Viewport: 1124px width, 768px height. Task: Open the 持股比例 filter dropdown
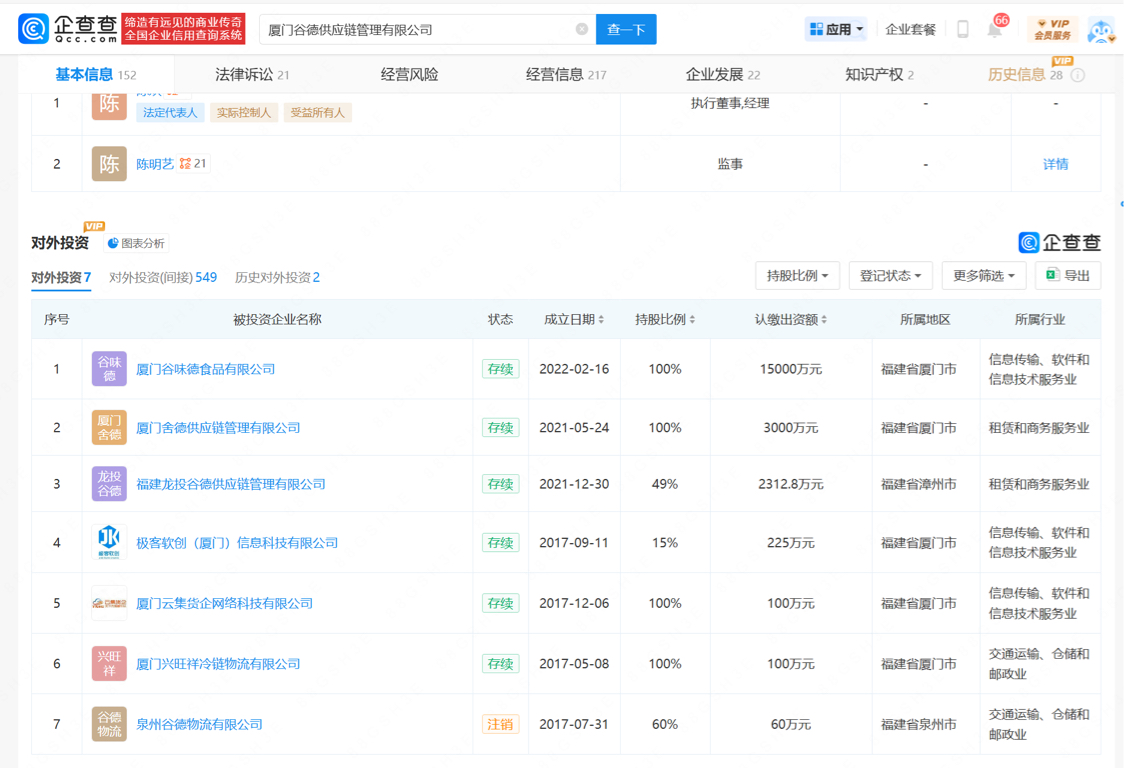797,275
